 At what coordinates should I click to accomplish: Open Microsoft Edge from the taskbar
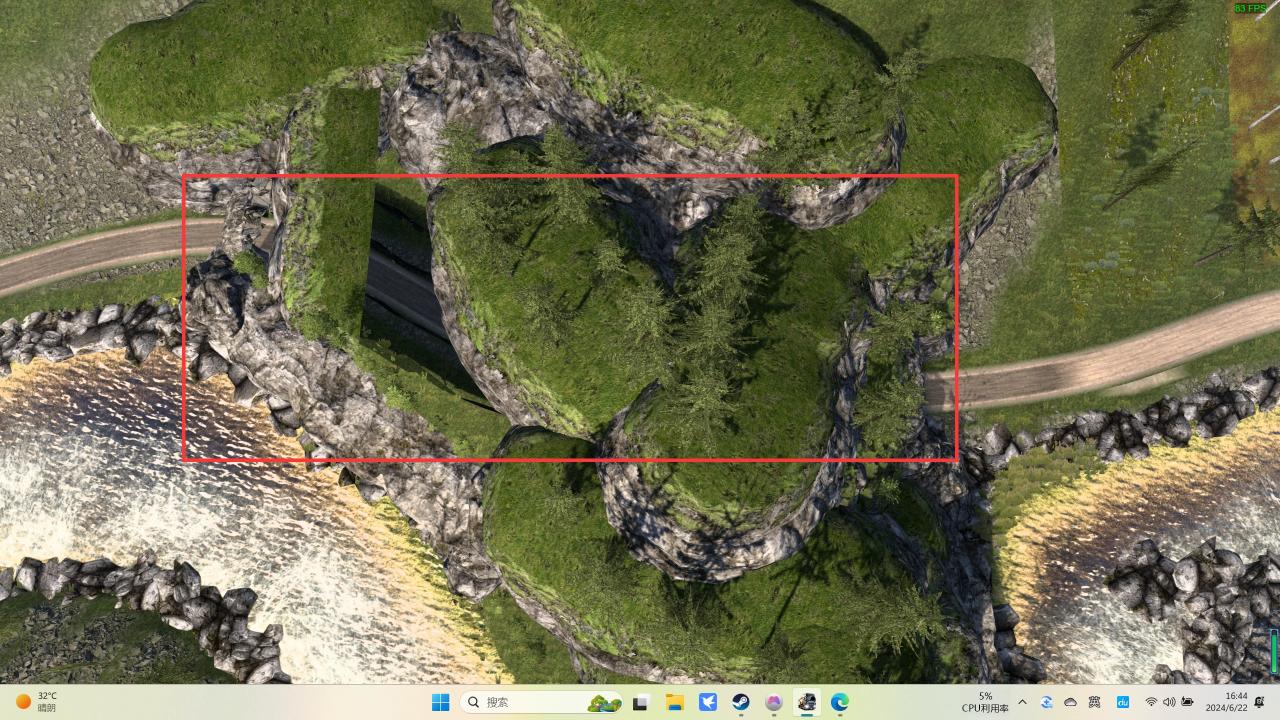point(840,702)
